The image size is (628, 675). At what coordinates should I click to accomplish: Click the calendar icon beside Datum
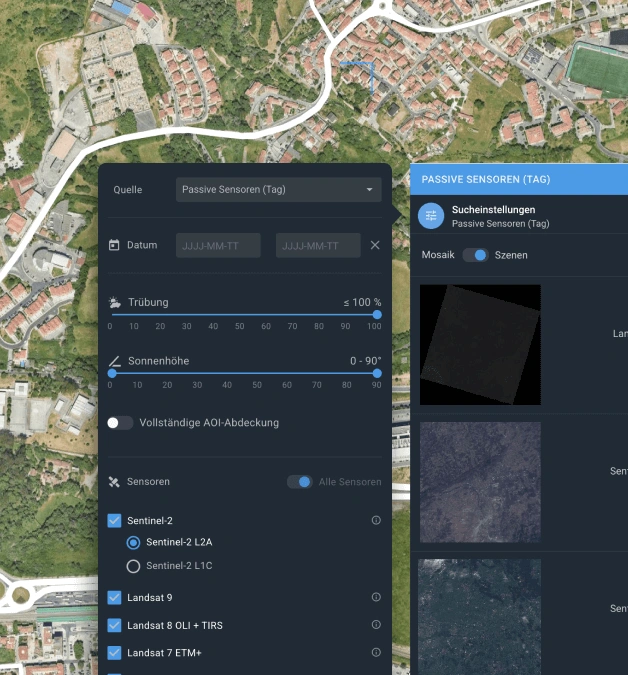click(114, 245)
